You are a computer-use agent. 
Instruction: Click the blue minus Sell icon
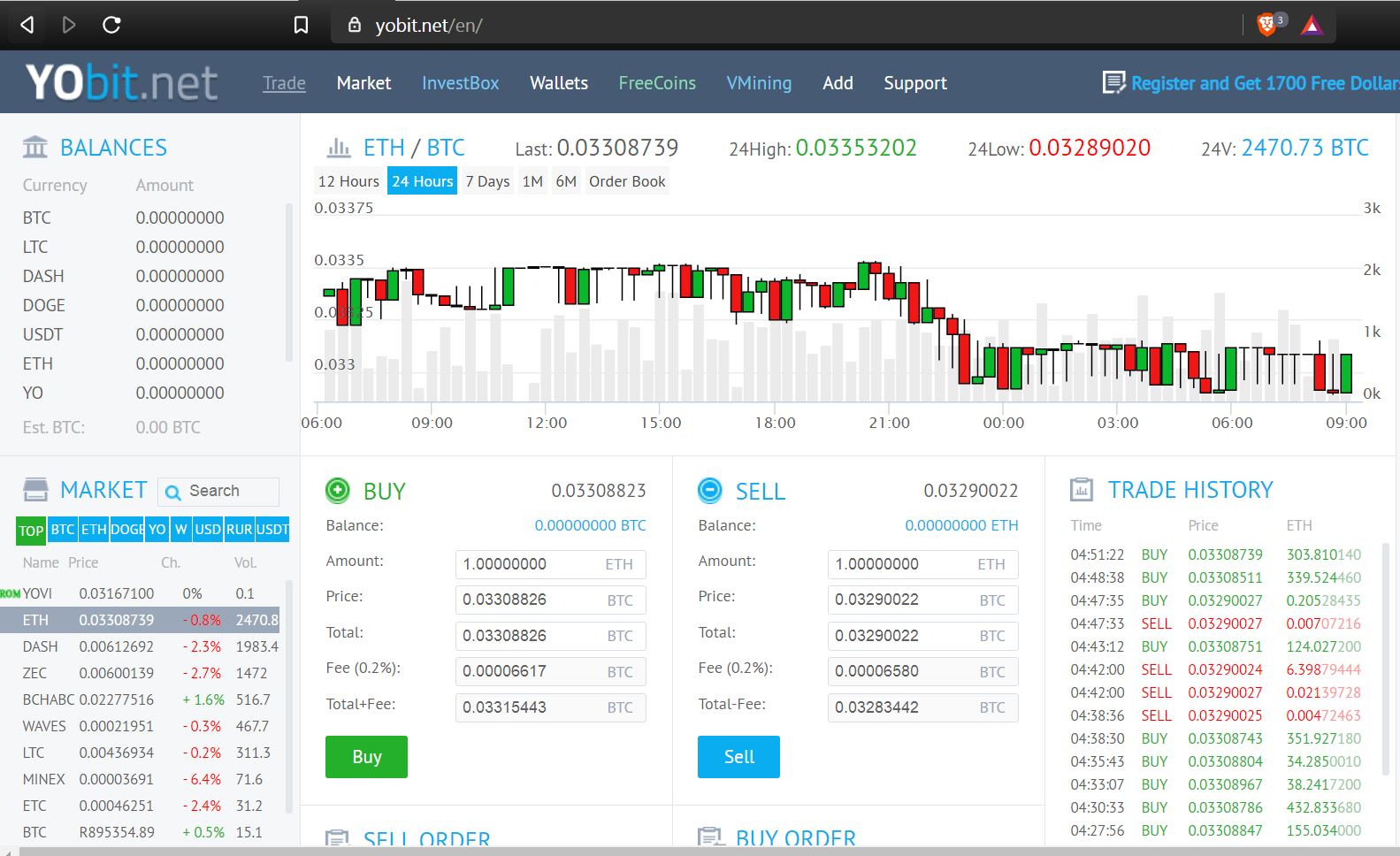pyautogui.click(x=710, y=490)
